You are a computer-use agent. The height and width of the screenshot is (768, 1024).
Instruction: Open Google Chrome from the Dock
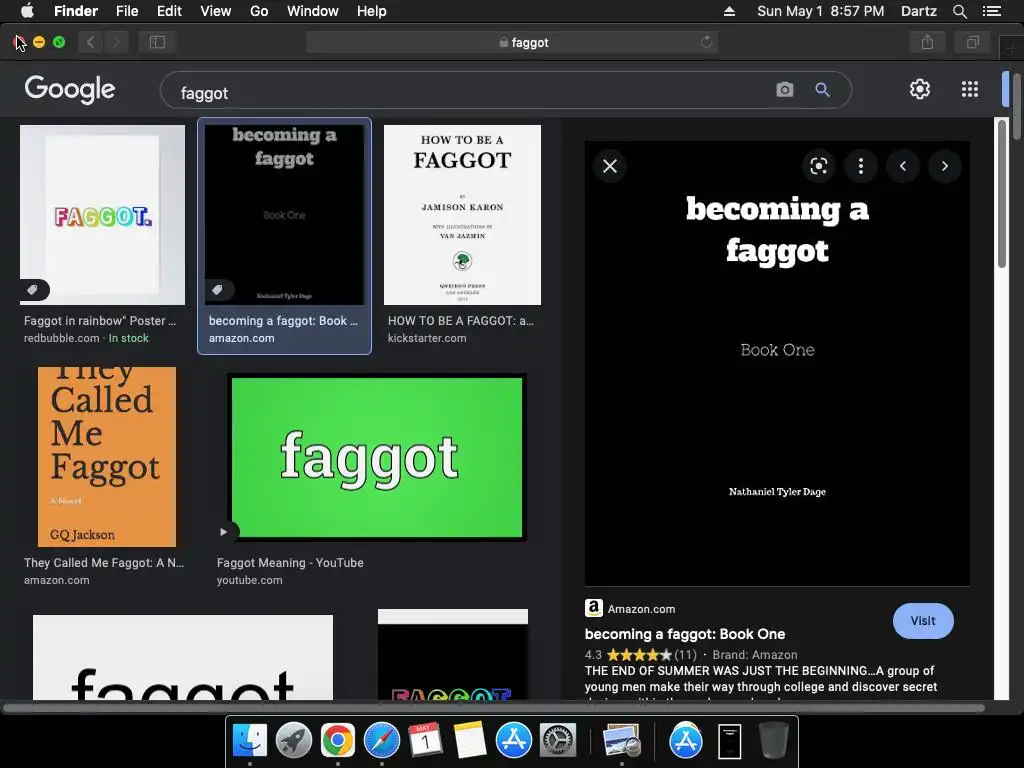[338, 741]
